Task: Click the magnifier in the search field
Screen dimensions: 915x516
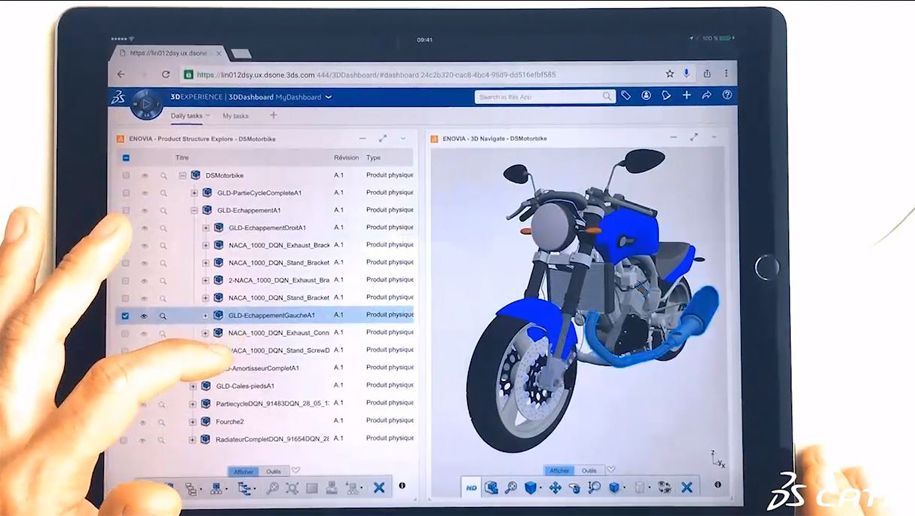Action: pyautogui.click(x=607, y=96)
